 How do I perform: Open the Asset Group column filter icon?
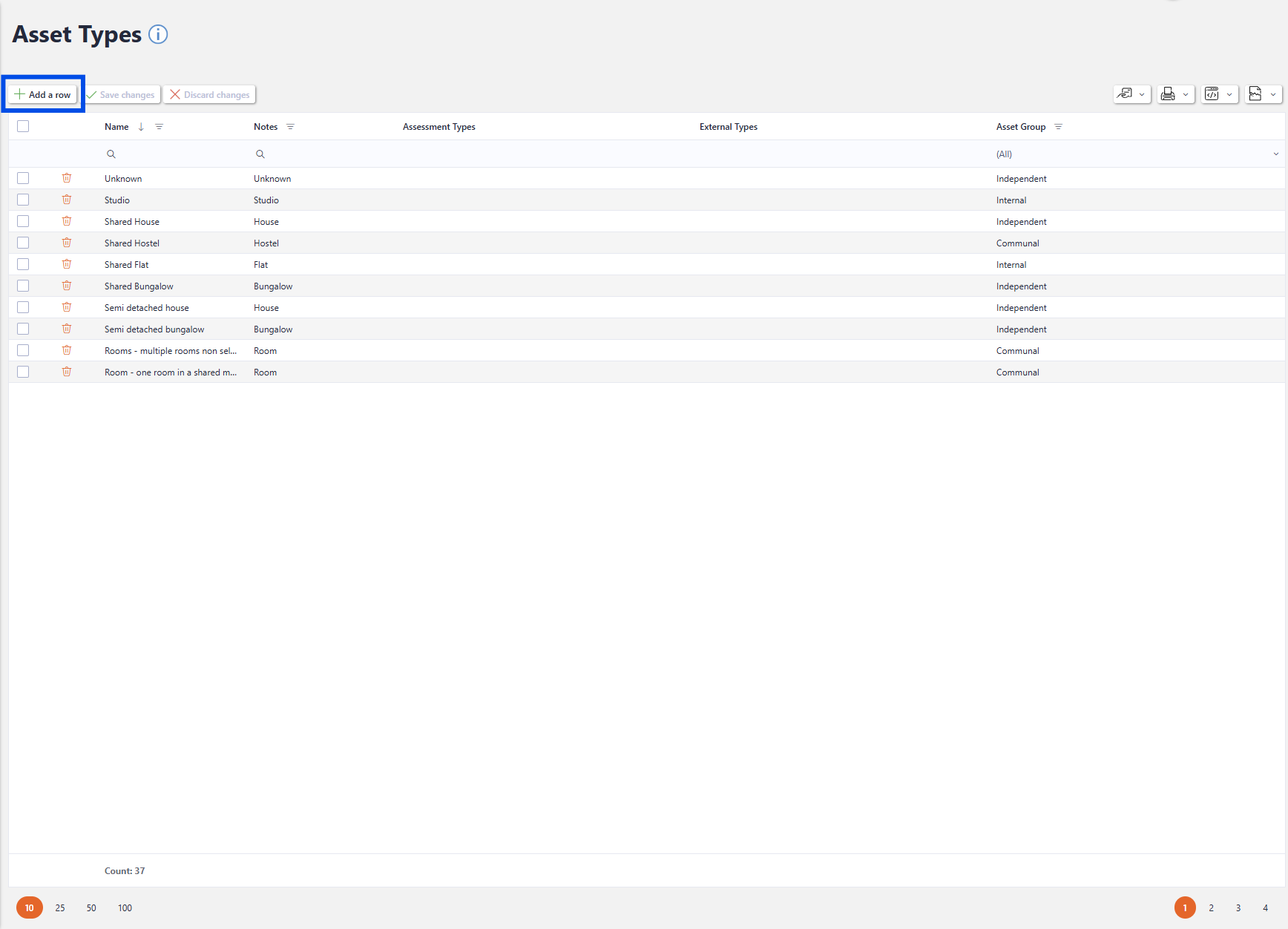pos(1058,127)
